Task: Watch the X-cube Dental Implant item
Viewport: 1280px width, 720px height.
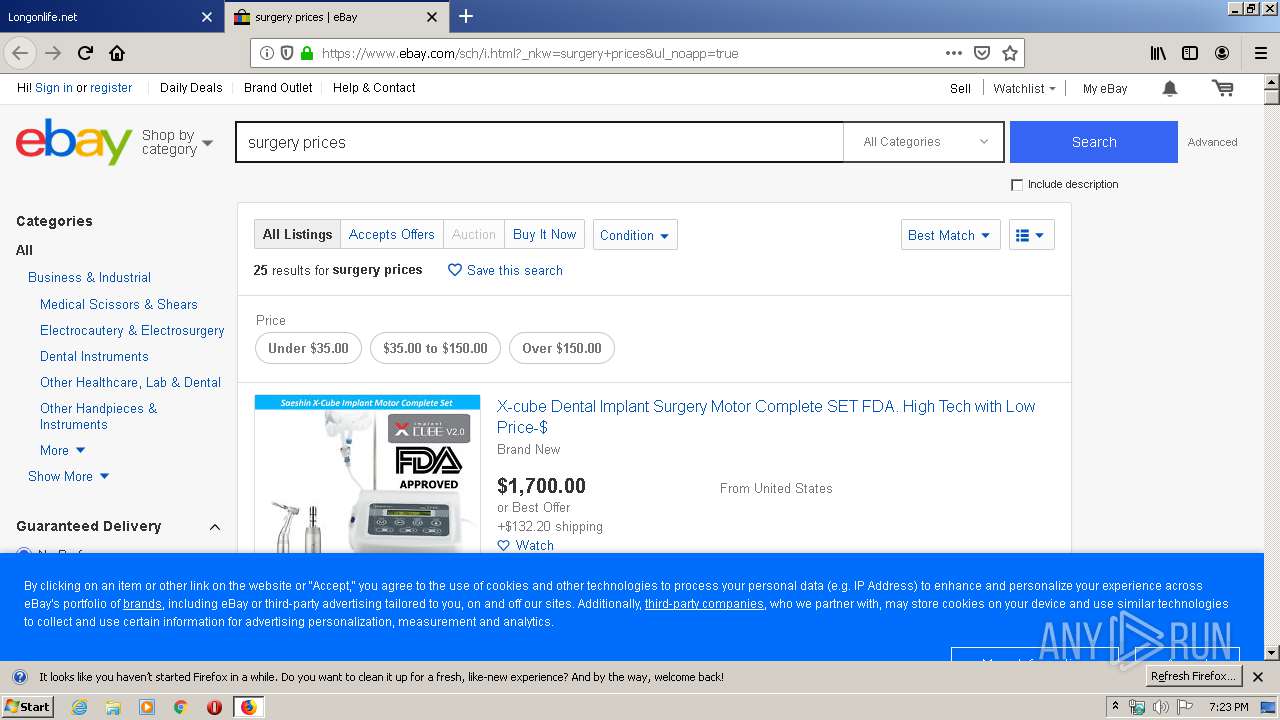Action: coord(525,545)
